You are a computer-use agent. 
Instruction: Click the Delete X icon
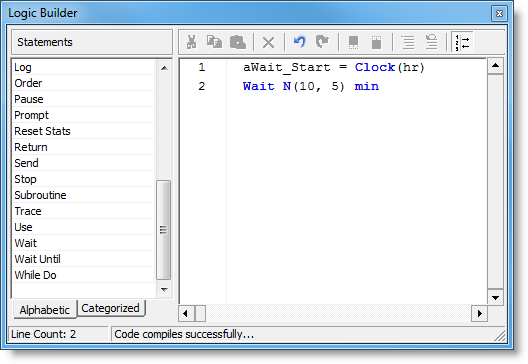(x=268, y=43)
